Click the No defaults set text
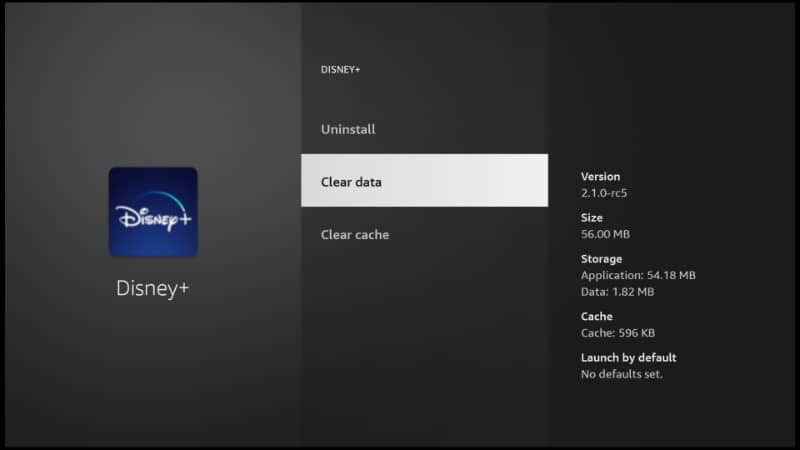Viewport: 800px width, 450px height. [x=622, y=374]
